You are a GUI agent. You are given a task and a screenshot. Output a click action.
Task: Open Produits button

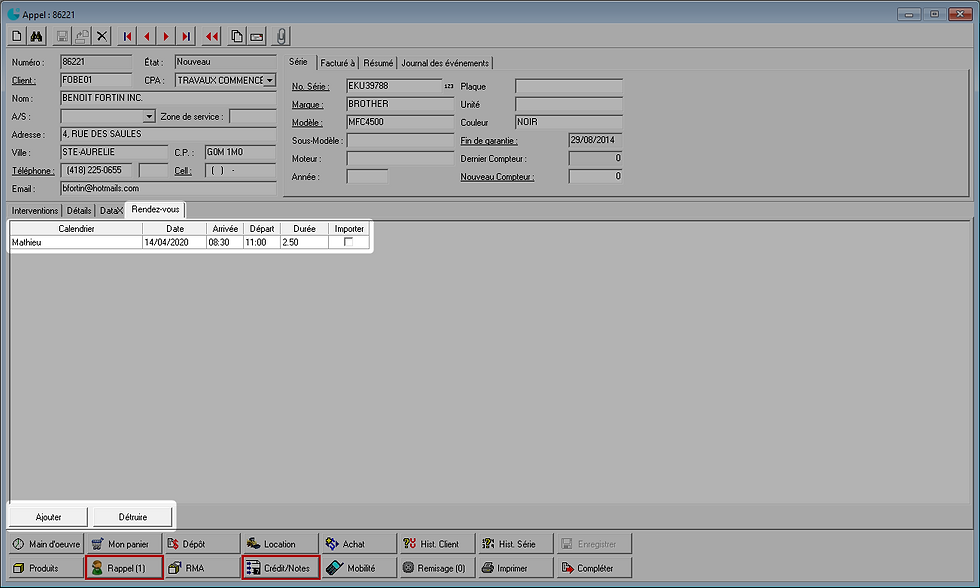[46, 567]
